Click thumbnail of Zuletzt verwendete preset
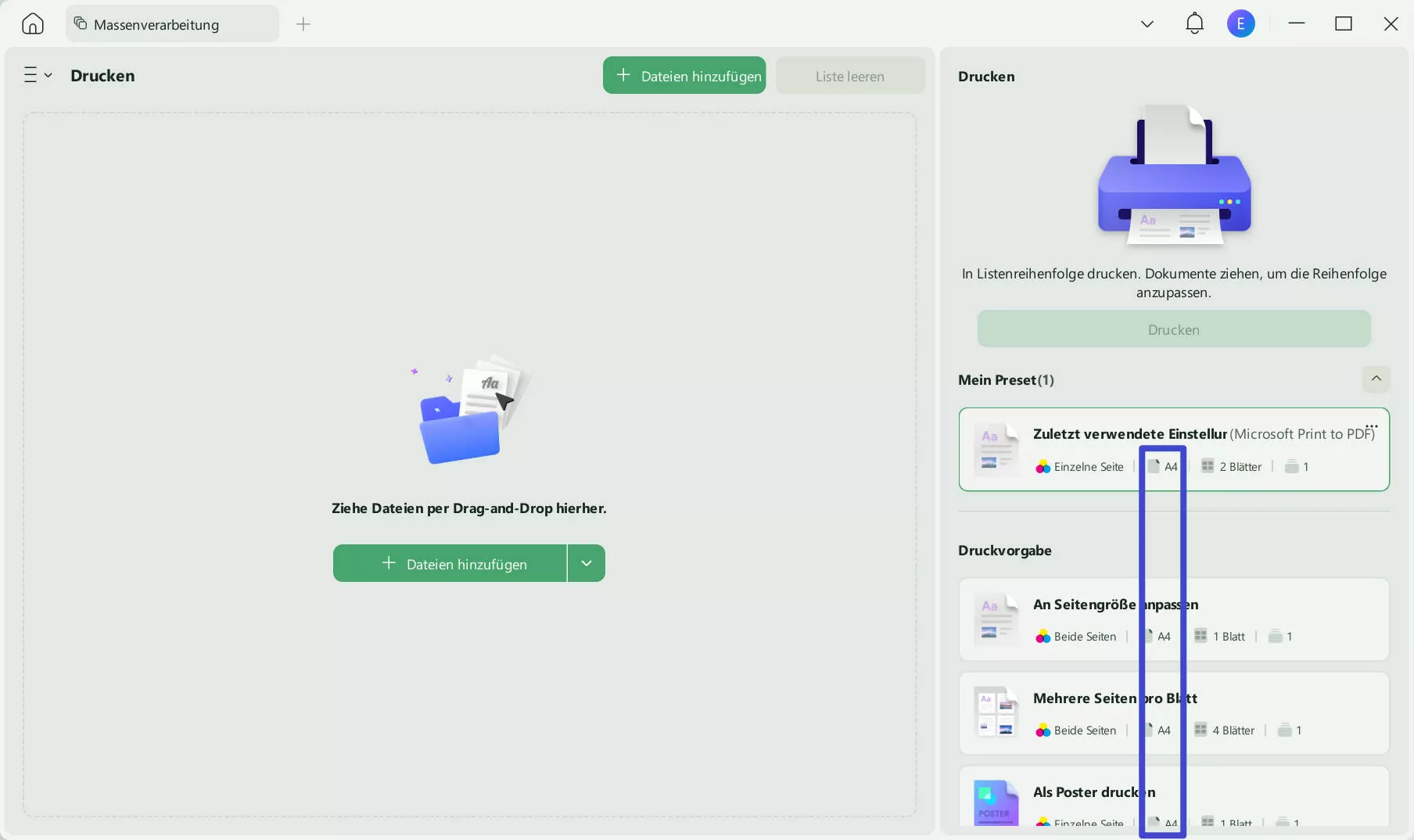Screen dimensions: 1414x840 point(996,449)
